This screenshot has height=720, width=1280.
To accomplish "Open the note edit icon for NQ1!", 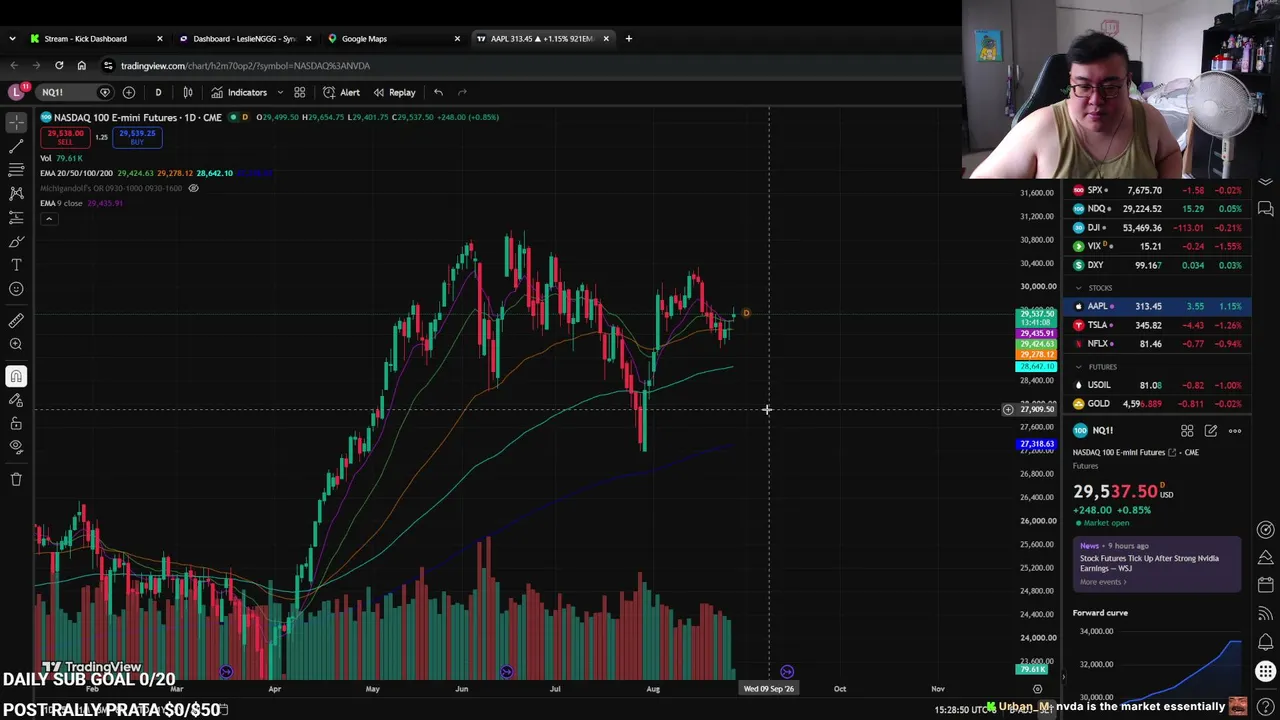I will 1211,431.
